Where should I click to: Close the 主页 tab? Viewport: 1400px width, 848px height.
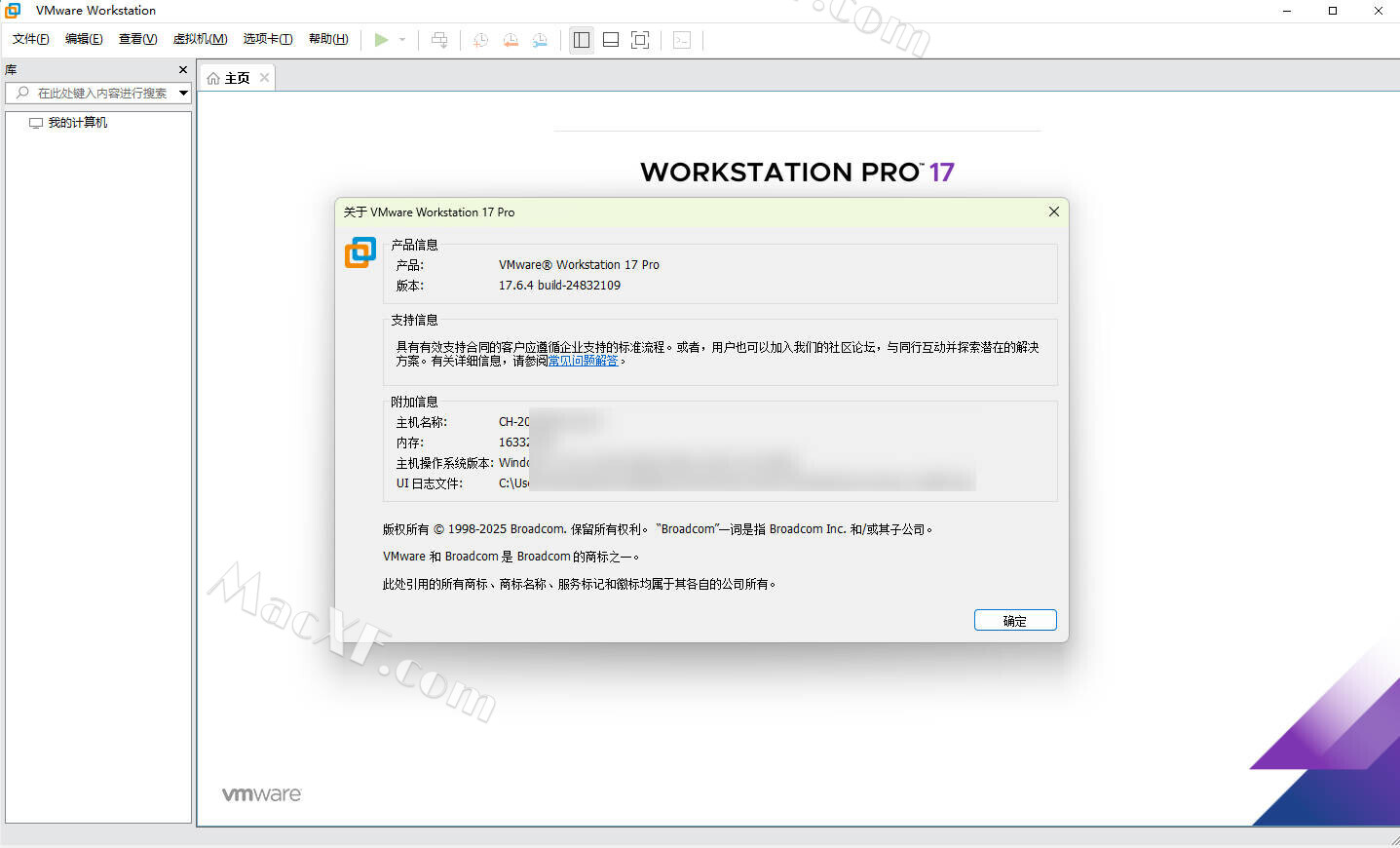pos(264,78)
